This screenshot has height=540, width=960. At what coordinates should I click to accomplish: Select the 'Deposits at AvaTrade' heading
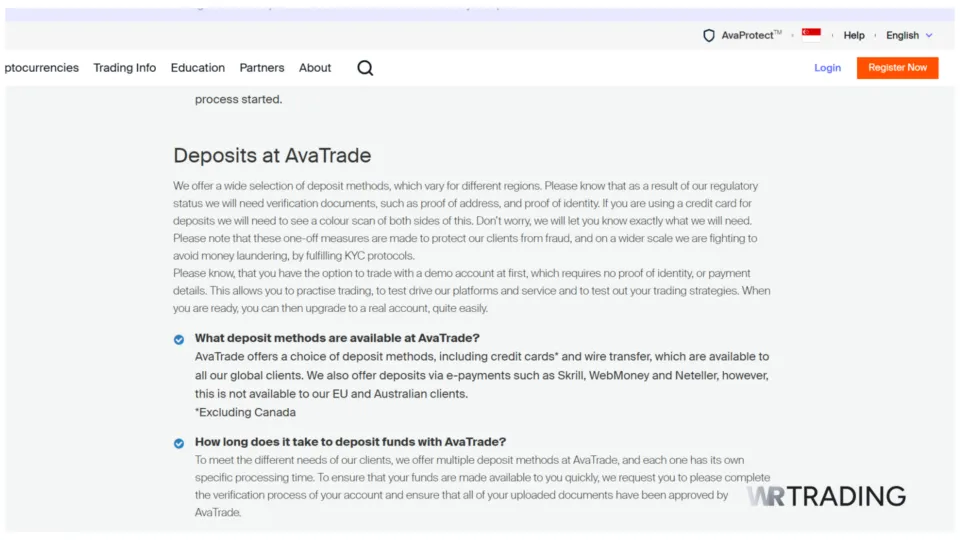[272, 156]
